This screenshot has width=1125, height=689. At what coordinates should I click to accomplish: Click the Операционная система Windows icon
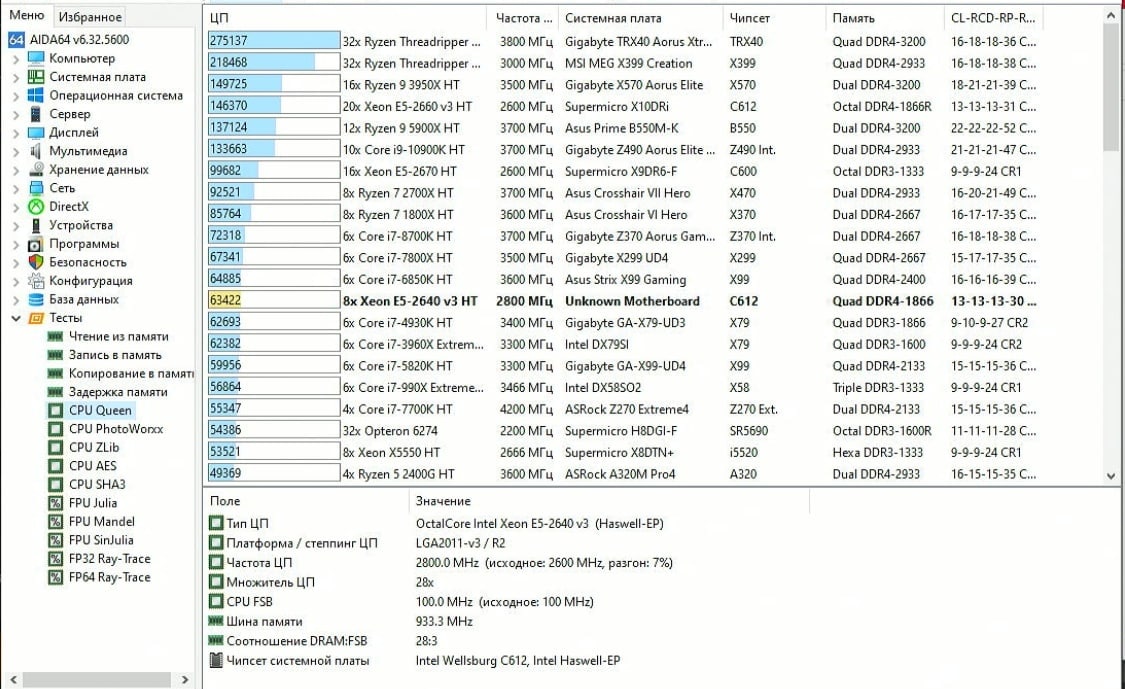pos(35,95)
